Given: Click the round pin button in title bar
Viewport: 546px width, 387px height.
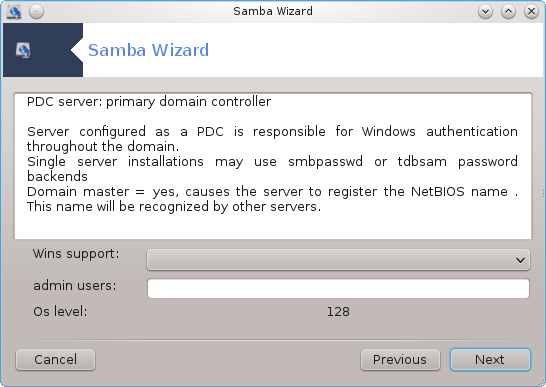Looking at the screenshot, I should pos(36,11).
